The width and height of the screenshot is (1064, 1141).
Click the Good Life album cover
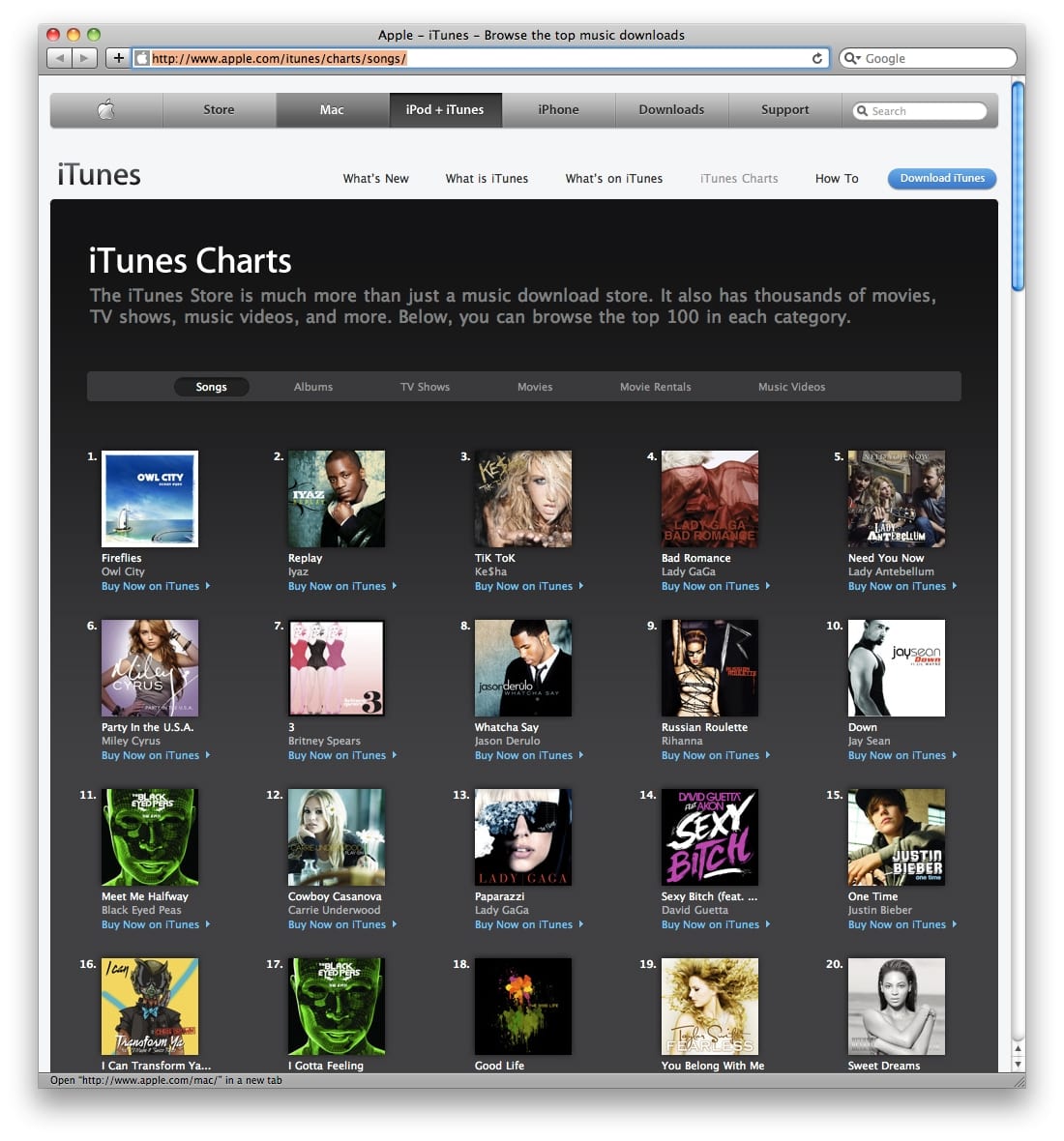(523, 1007)
